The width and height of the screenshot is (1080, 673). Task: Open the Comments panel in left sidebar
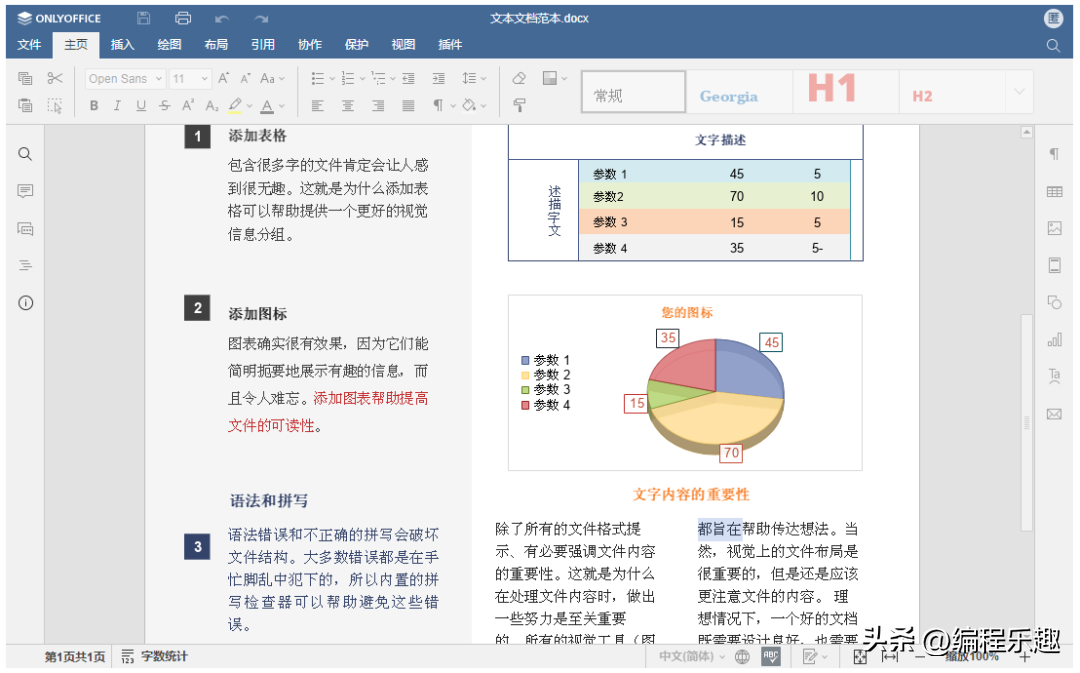point(26,191)
